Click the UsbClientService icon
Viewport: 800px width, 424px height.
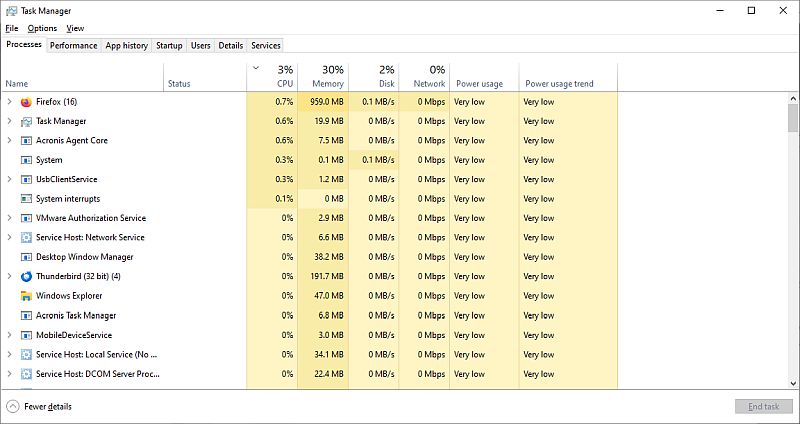26,180
